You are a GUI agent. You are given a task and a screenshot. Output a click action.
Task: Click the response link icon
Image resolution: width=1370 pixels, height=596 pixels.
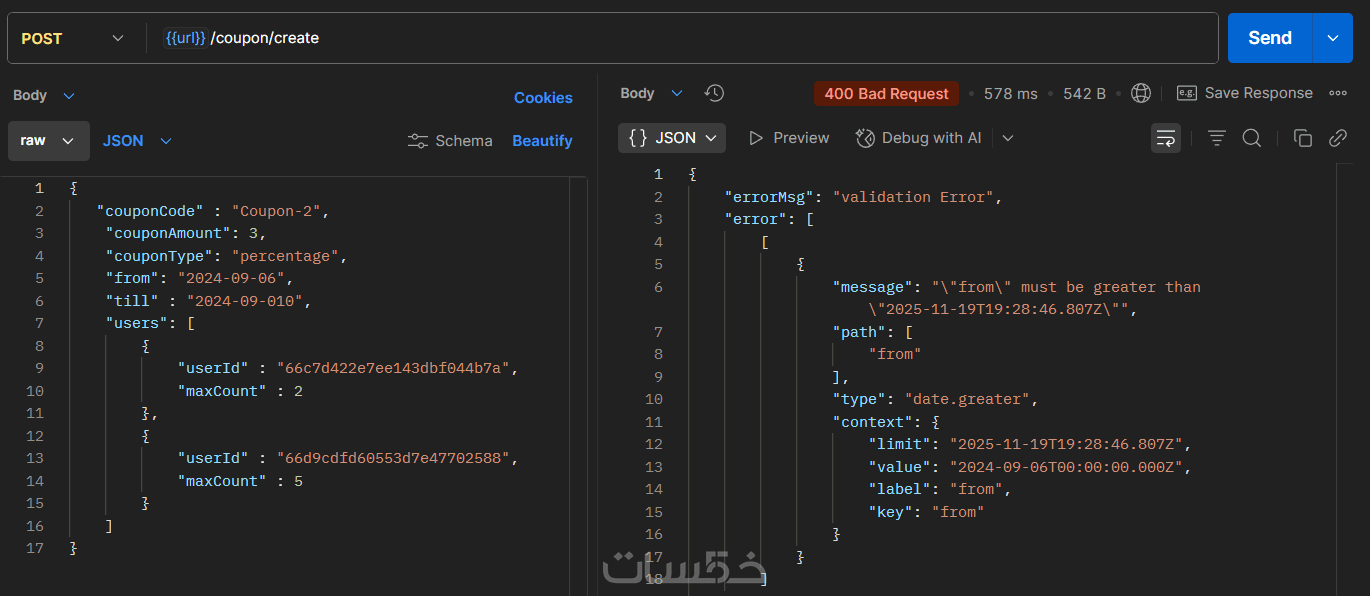[1338, 138]
